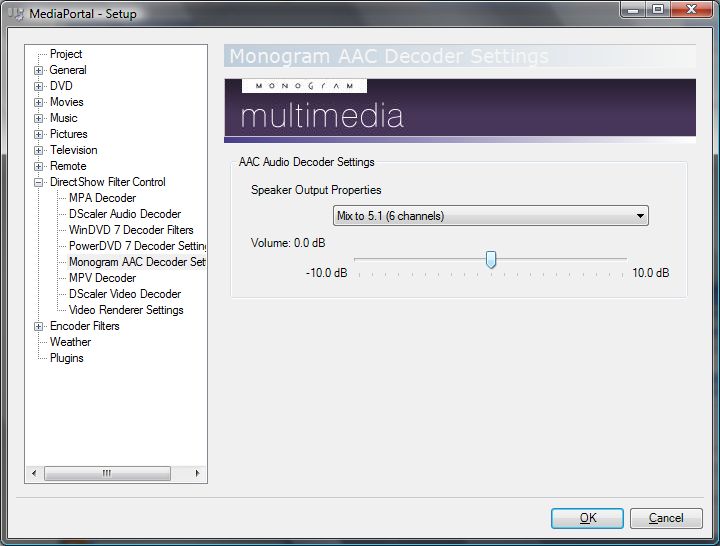Open the MPA Decoder settings
The image size is (720, 546).
(102, 198)
